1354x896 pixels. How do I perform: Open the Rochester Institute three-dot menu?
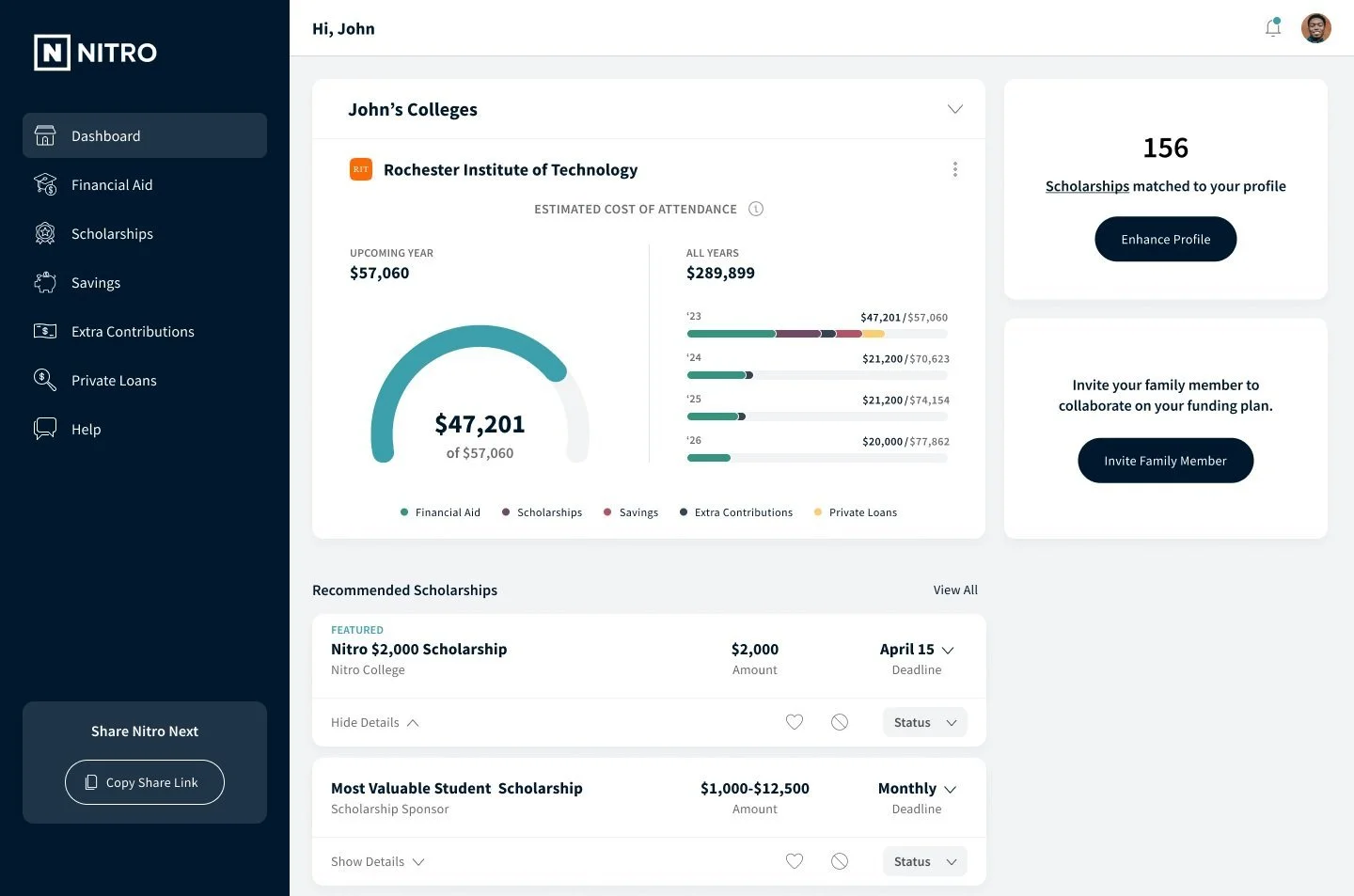[955, 169]
